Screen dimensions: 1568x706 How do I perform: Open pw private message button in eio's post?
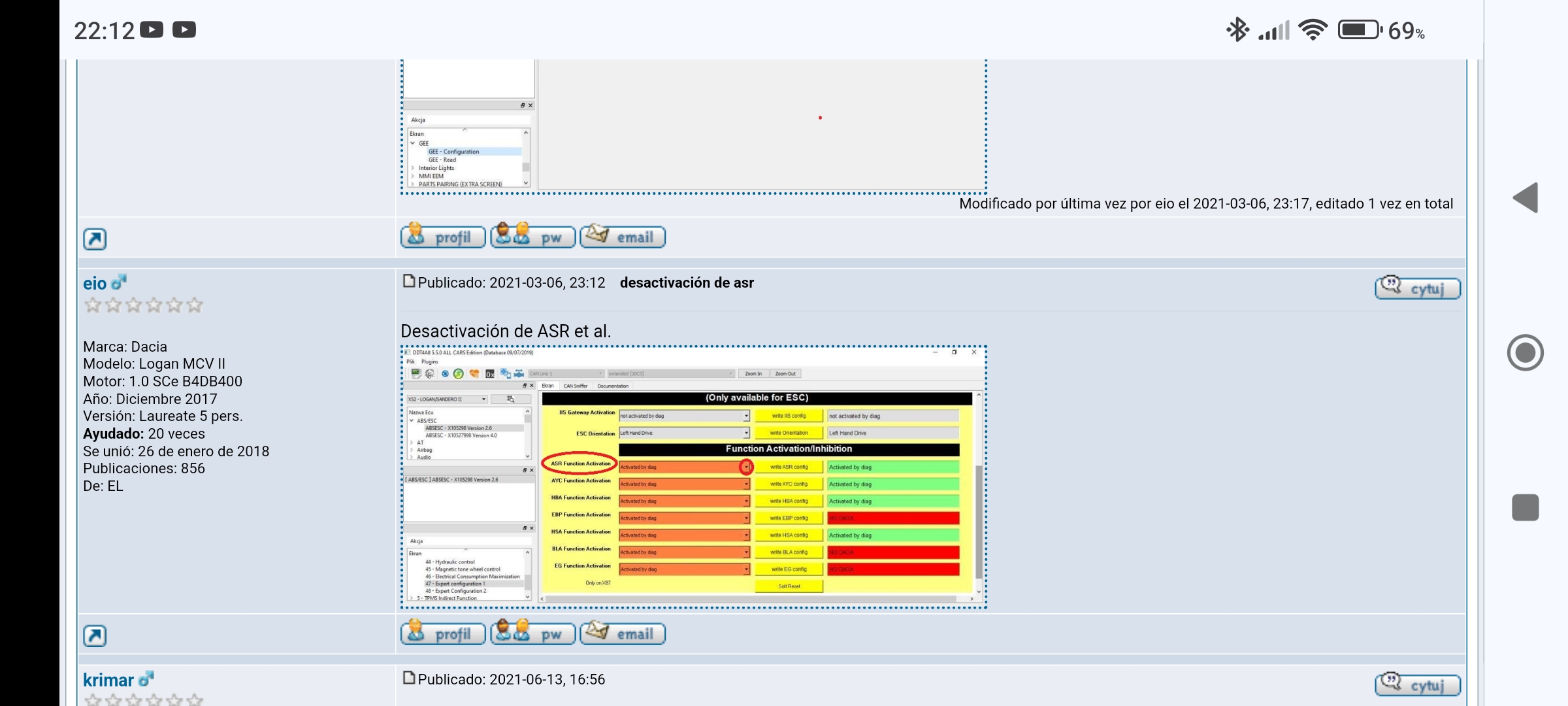(532, 633)
